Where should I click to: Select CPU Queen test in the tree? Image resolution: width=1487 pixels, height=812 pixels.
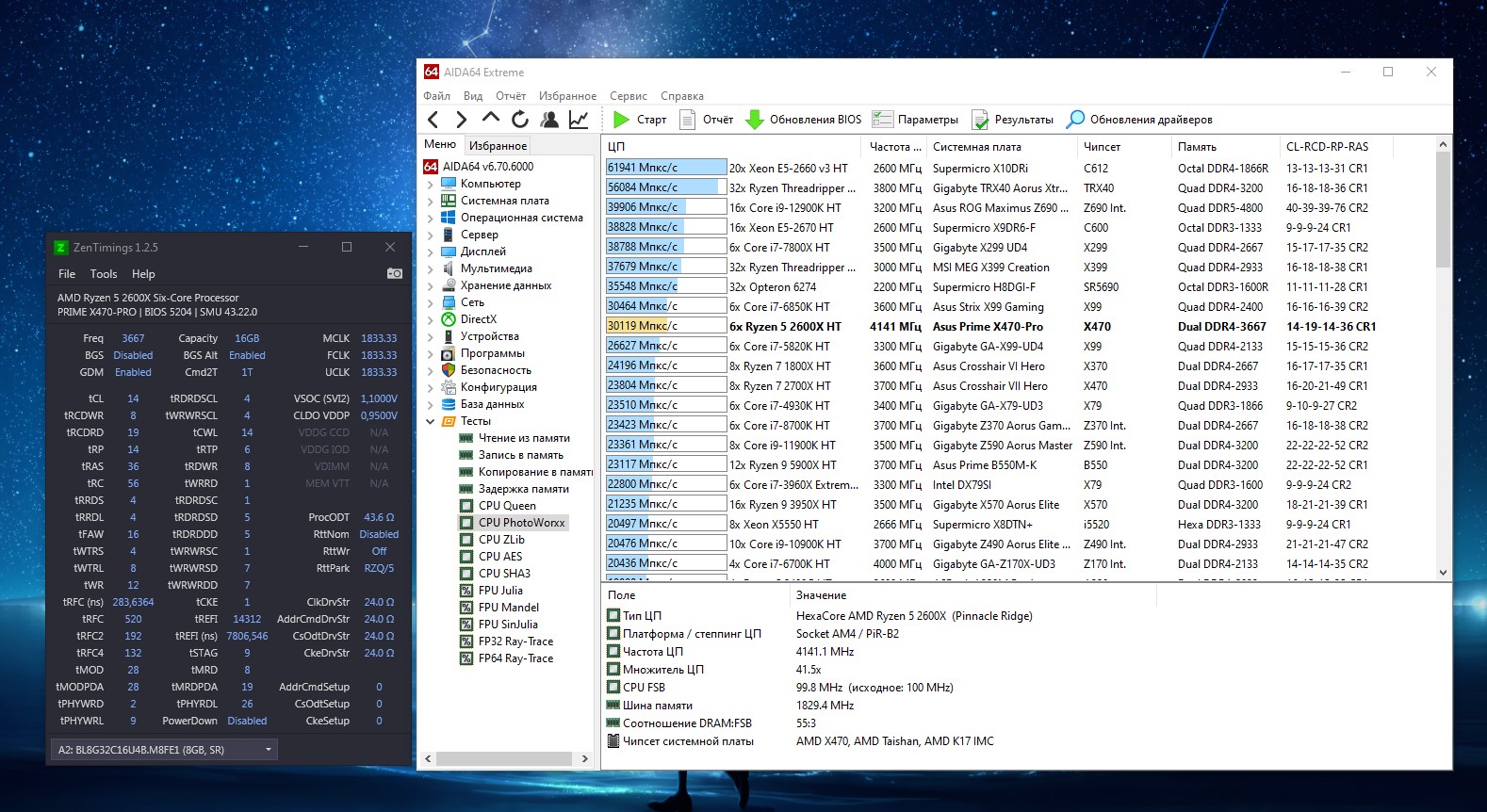click(507, 506)
